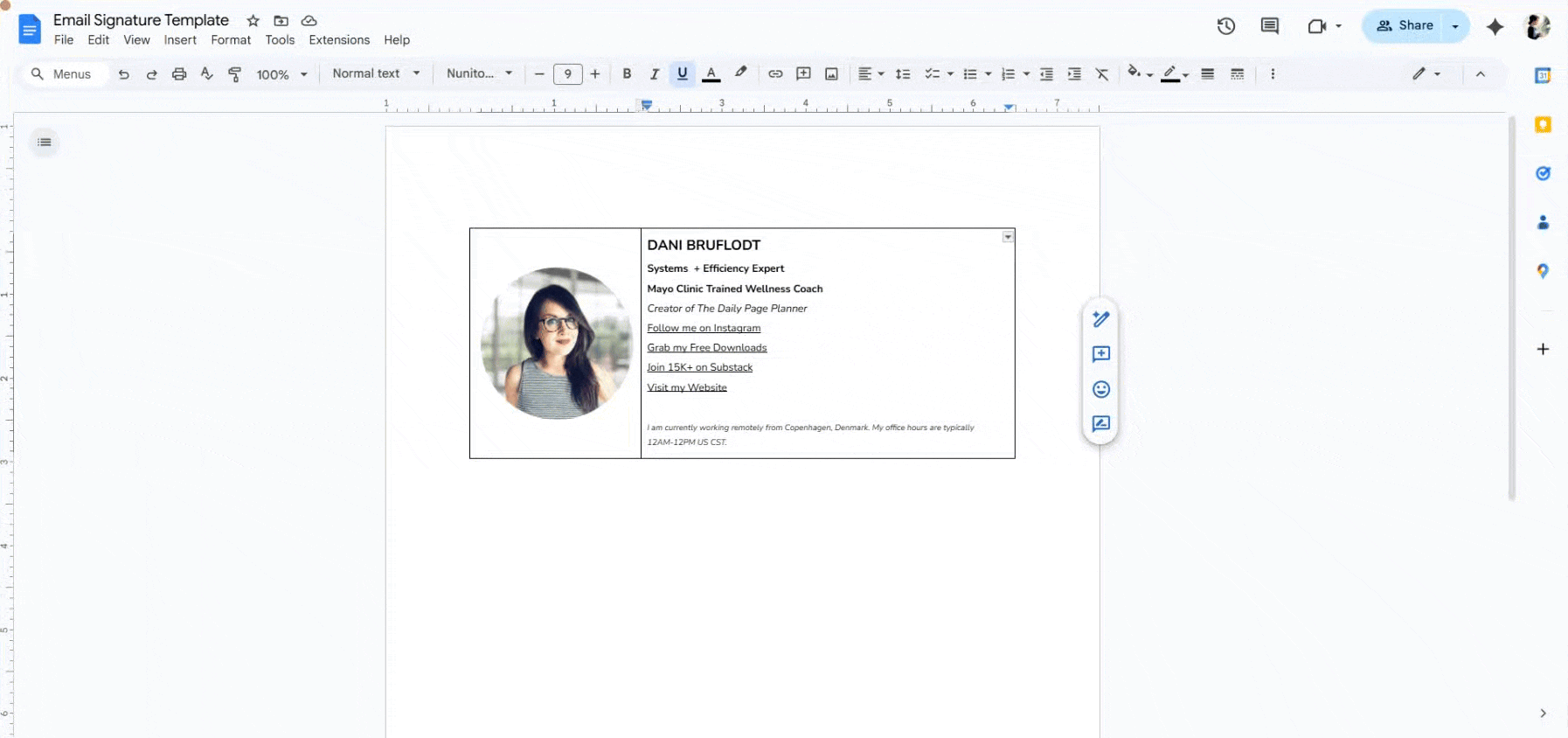Open numbered list dropdown arrow
The height and width of the screenshot is (738, 1568).
(1026, 74)
